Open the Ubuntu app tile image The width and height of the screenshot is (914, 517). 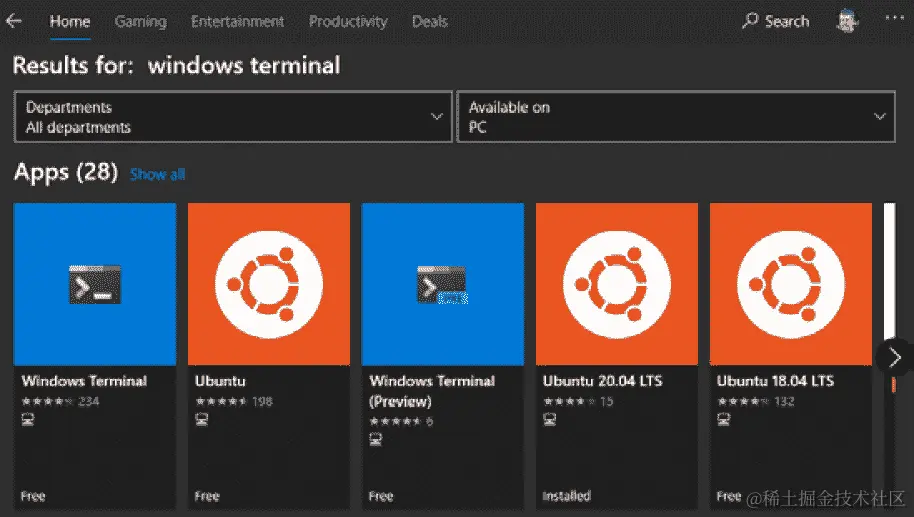(x=269, y=284)
